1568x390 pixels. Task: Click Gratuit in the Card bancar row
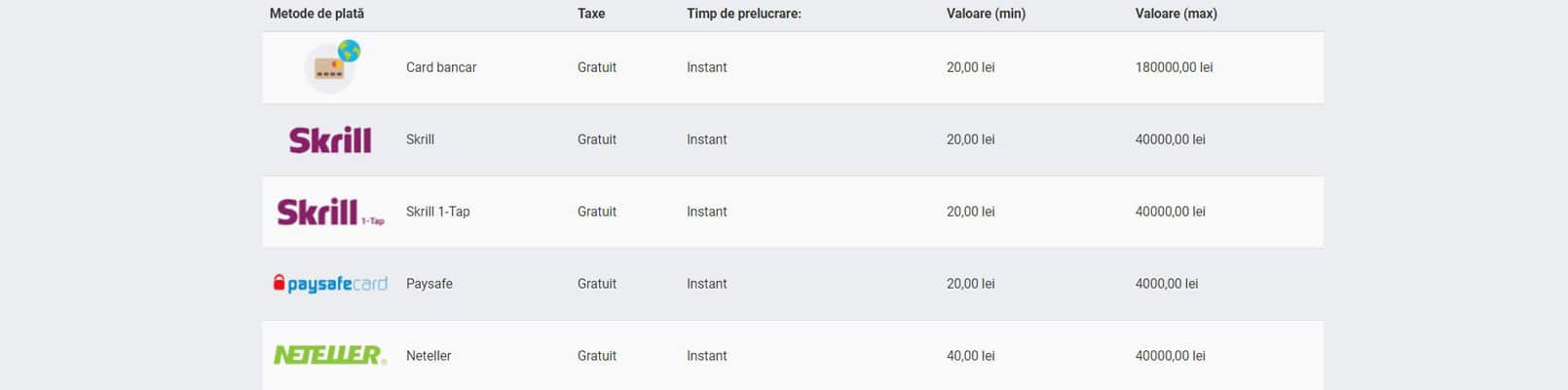597,67
